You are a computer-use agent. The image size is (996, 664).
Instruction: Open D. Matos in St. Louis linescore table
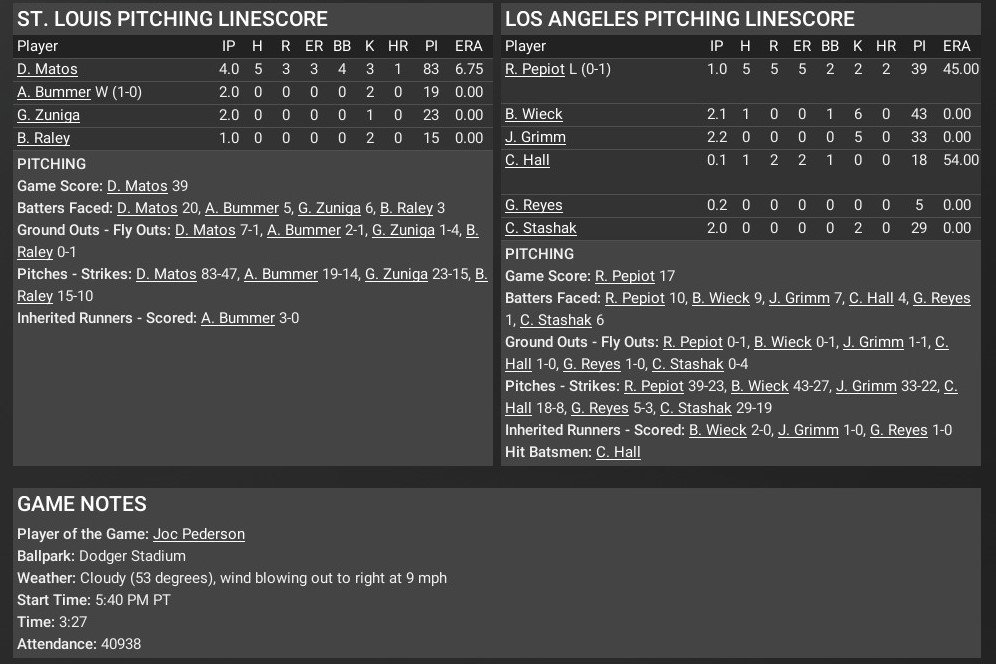coord(47,69)
